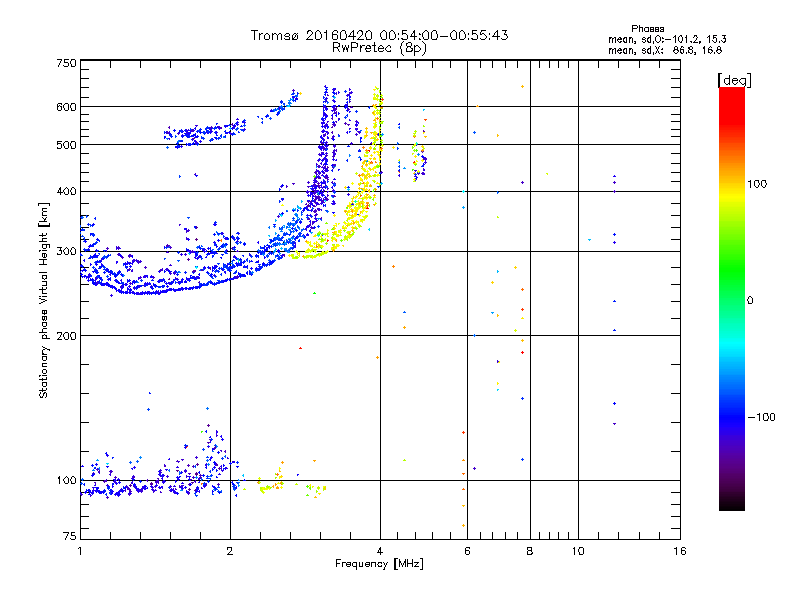This screenshot has width=800, height=600.
Task: Click the x-axis '8' tick label
Action: point(530,551)
